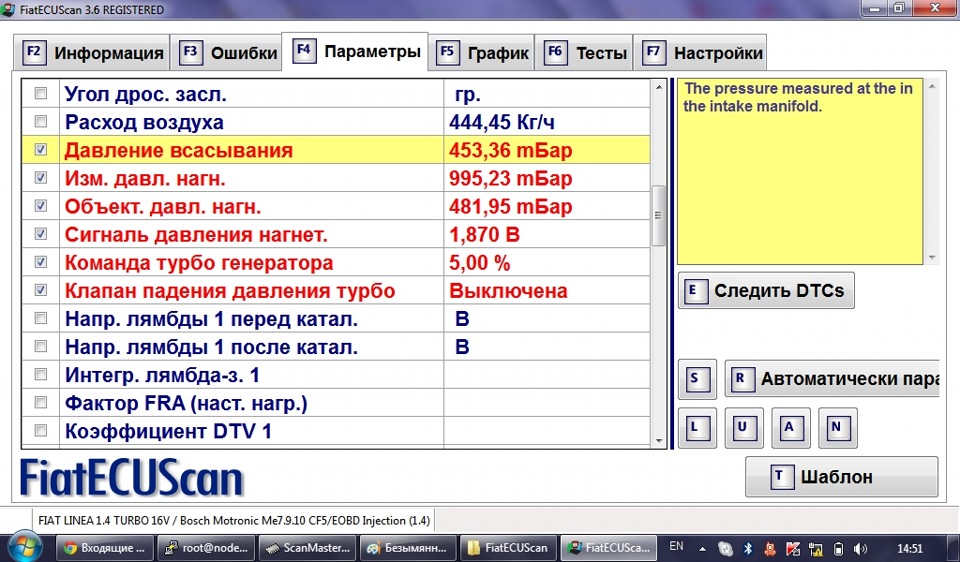
Task: Click the Автоматически пара button
Action: pyautogui.click(x=831, y=378)
